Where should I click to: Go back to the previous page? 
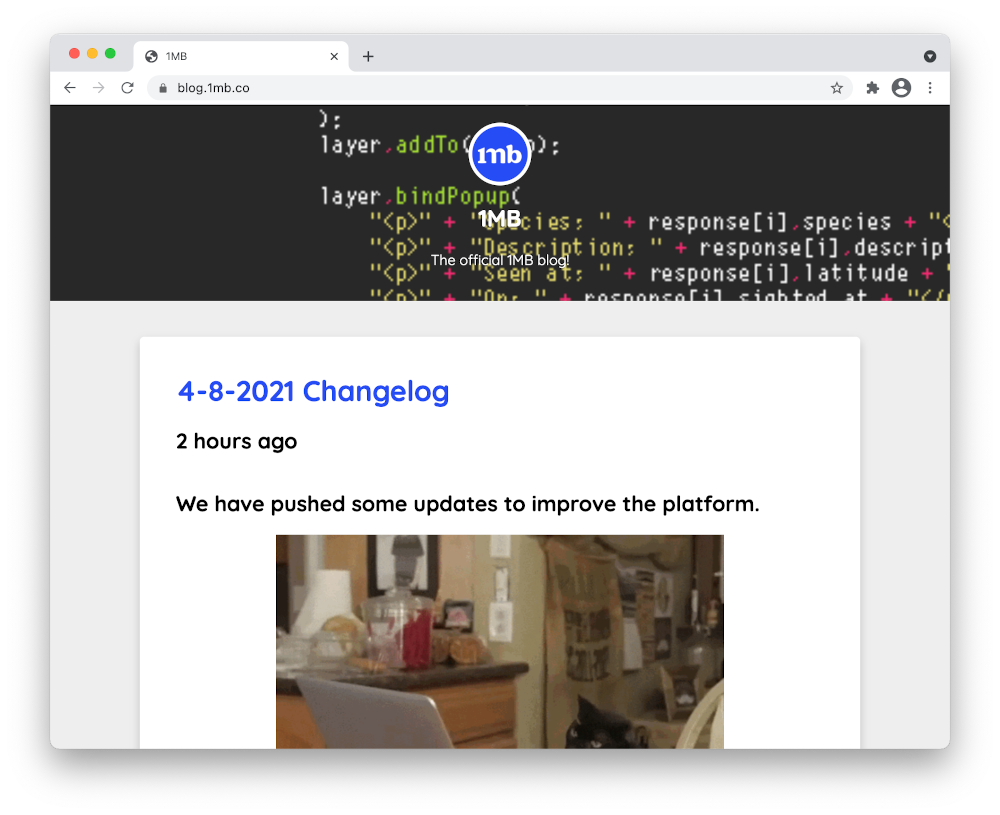pyautogui.click(x=69, y=88)
